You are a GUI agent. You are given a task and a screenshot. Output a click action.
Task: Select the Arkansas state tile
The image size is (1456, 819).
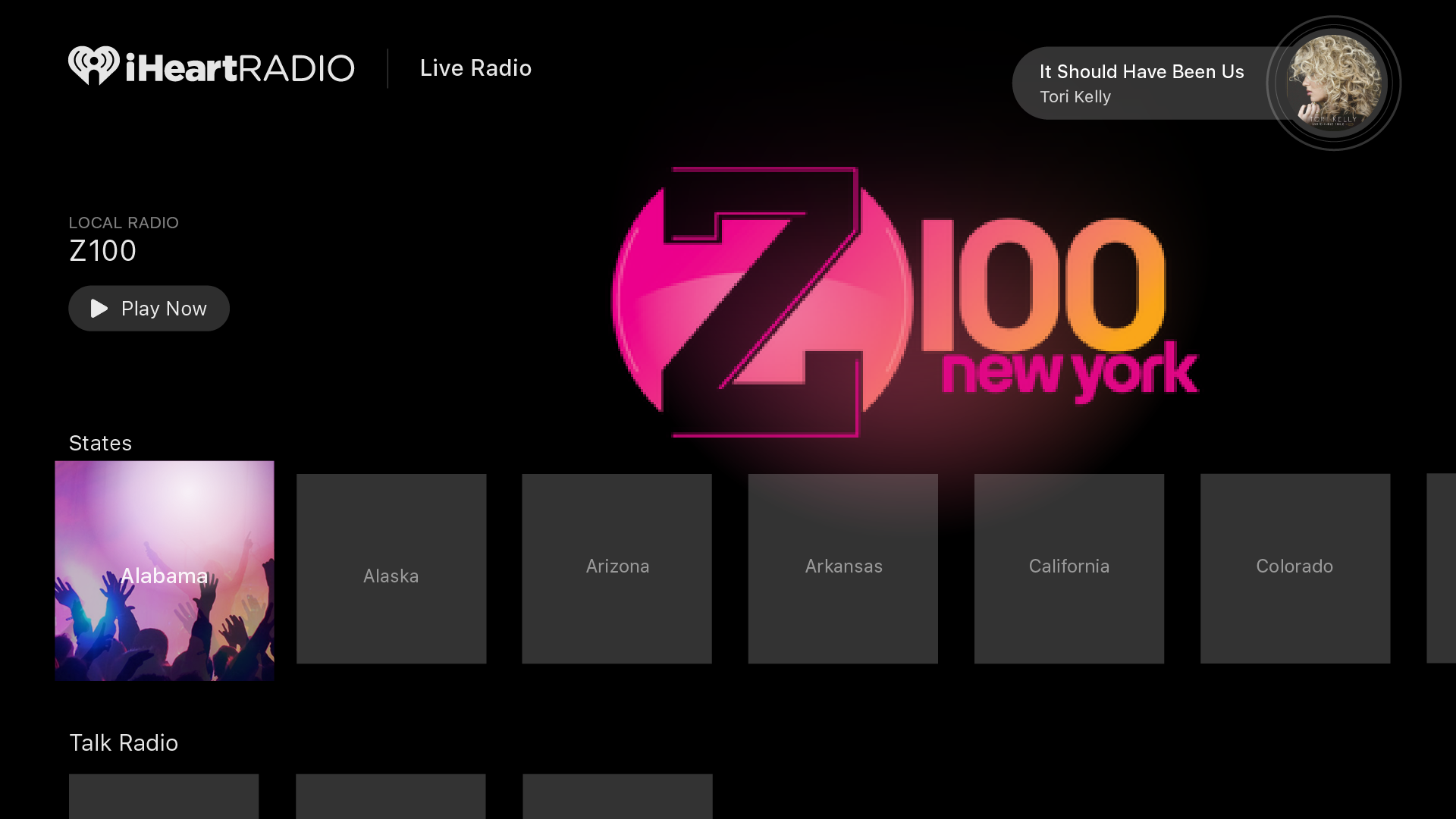[843, 569]
